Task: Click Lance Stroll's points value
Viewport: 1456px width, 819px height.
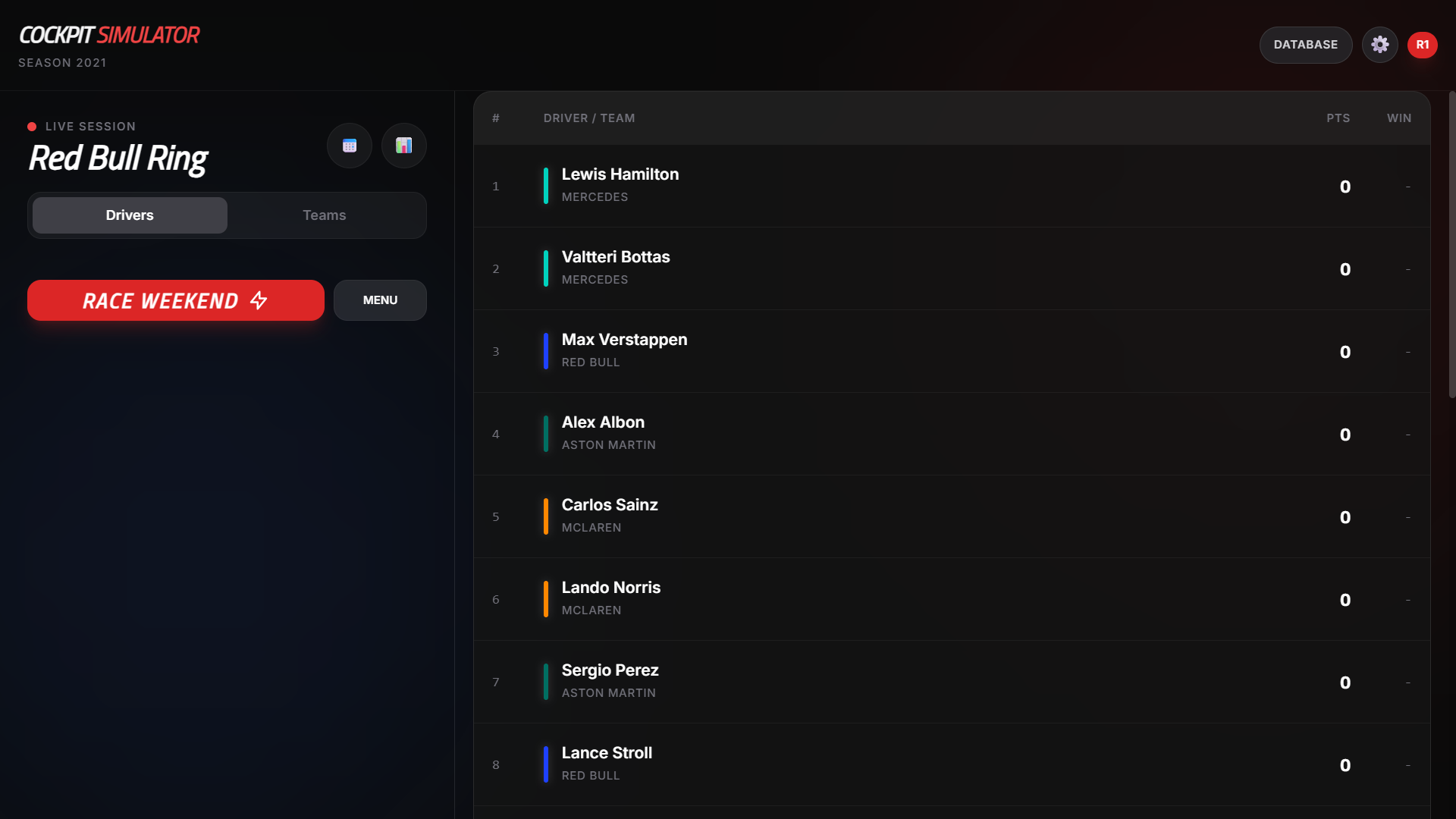Action: (1345, 765)
